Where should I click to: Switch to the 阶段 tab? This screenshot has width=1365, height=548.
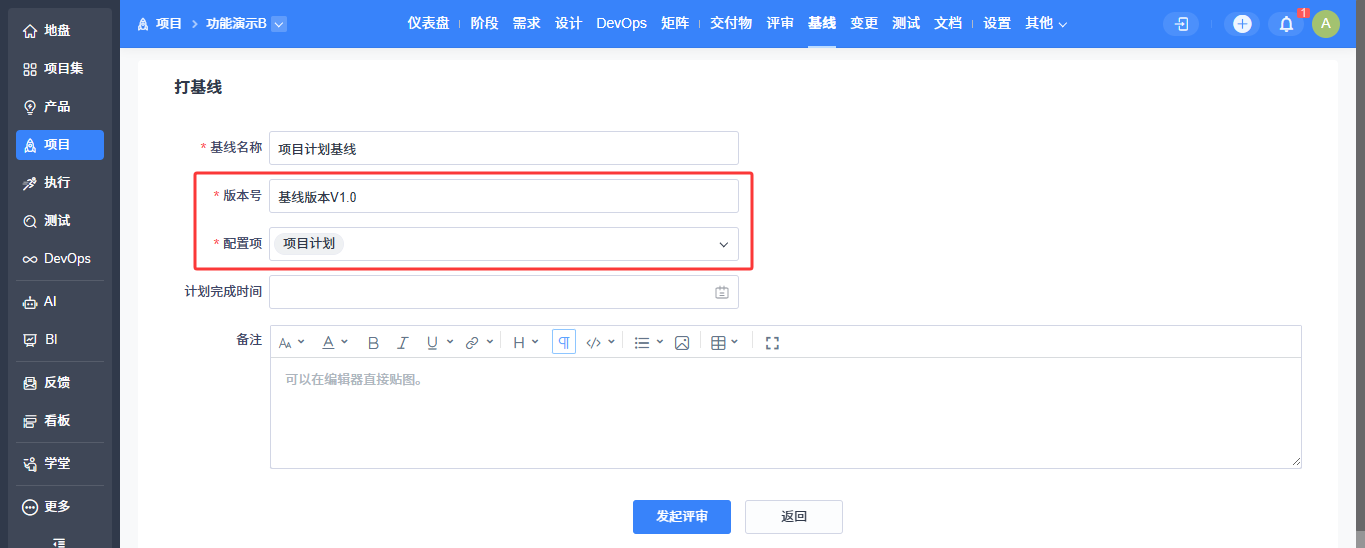tap(484, 23)
